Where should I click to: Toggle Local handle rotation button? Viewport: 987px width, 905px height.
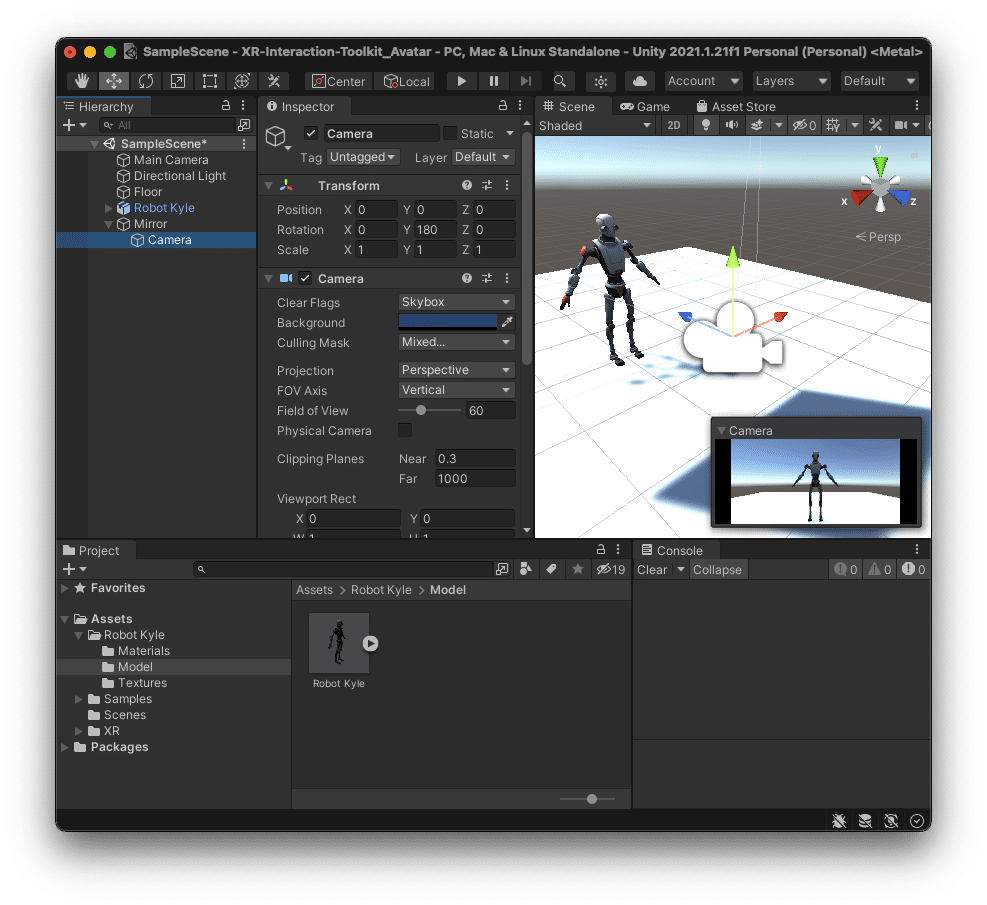tap(407, 81)
